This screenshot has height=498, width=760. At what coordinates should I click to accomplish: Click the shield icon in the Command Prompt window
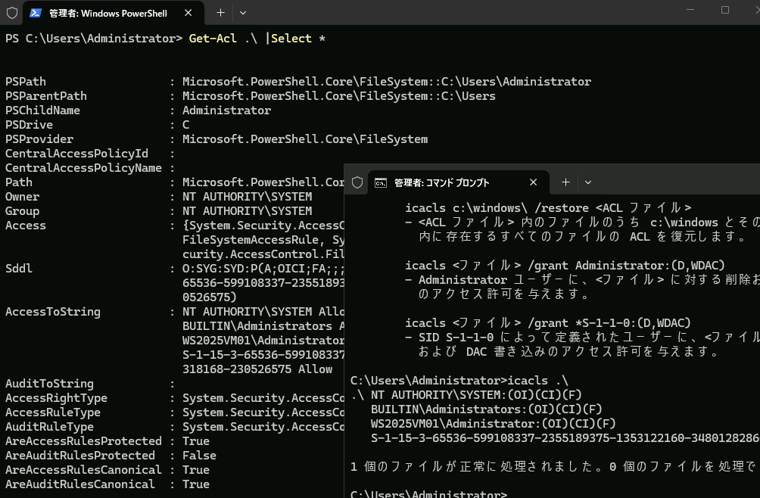pyautogui.click(x=357, y=182)
